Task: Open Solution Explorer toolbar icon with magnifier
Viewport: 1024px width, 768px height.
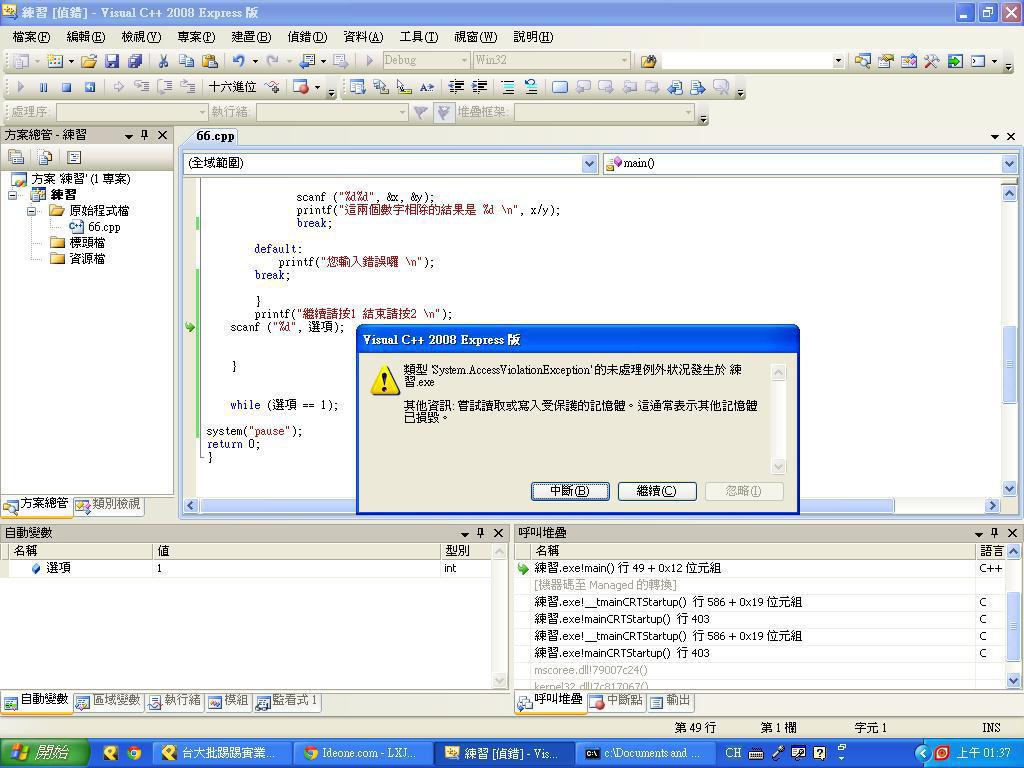Action: click(x=862, y=61)
